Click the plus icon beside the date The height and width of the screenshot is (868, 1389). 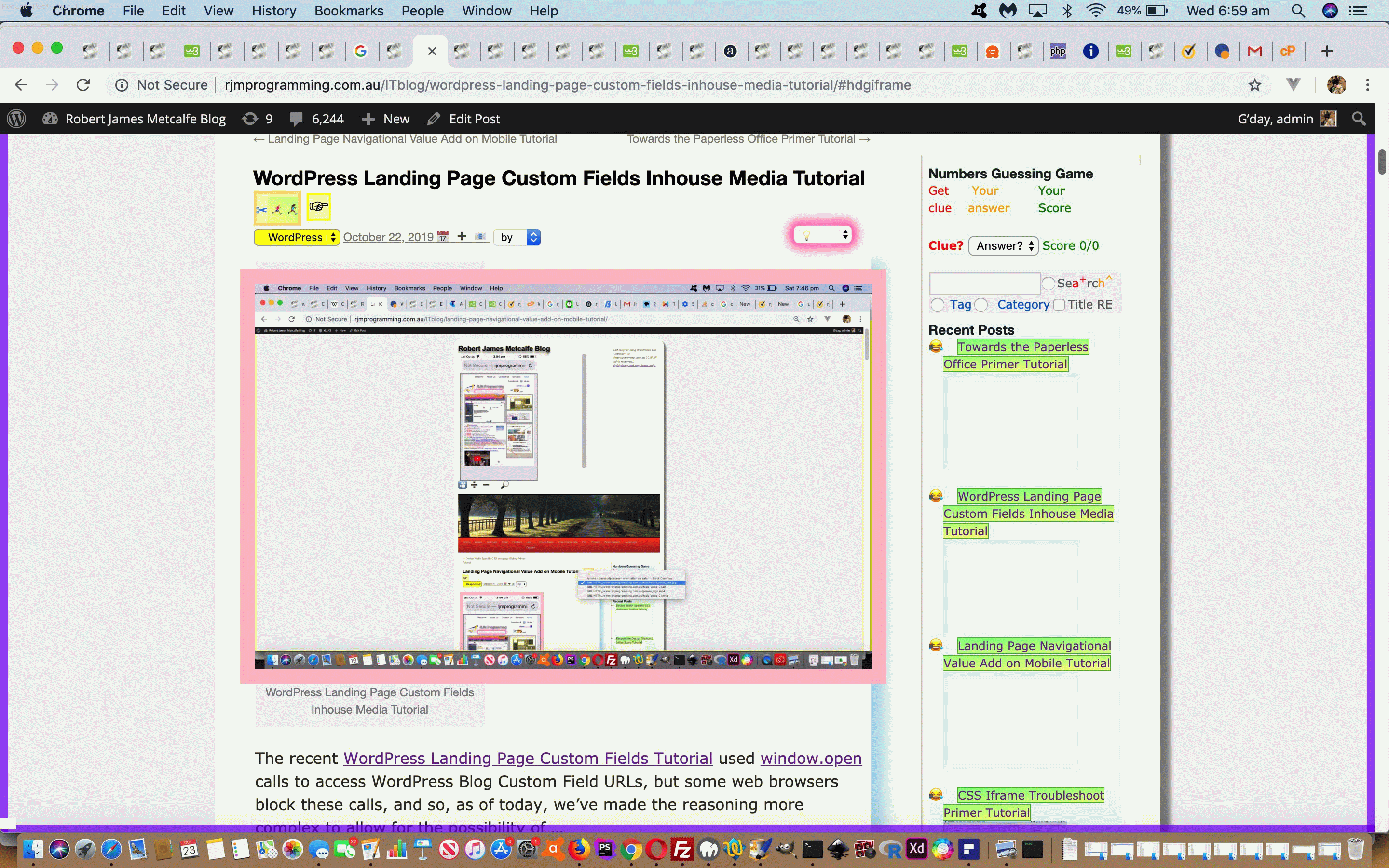(462, 236)
